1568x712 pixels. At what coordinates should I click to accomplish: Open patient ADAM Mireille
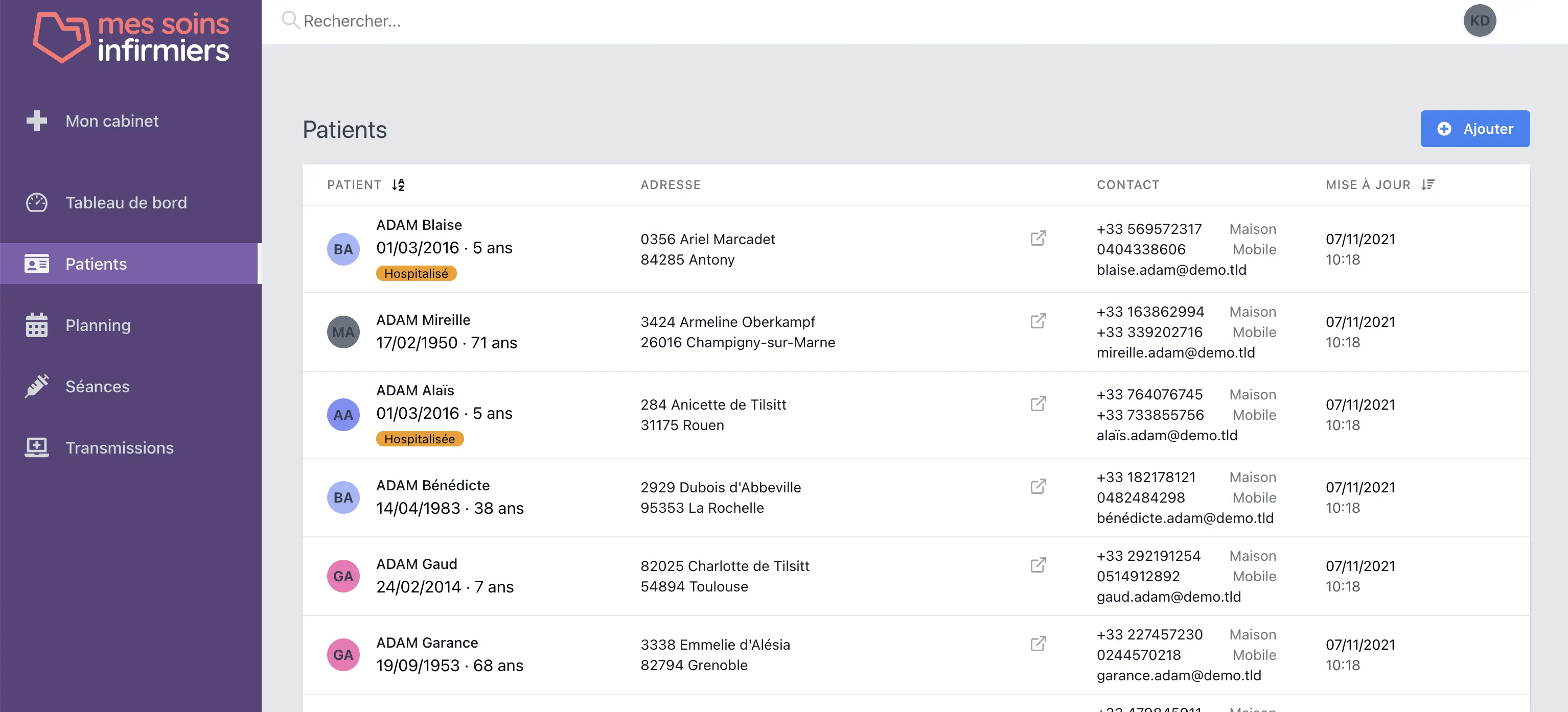coord(423,320)
